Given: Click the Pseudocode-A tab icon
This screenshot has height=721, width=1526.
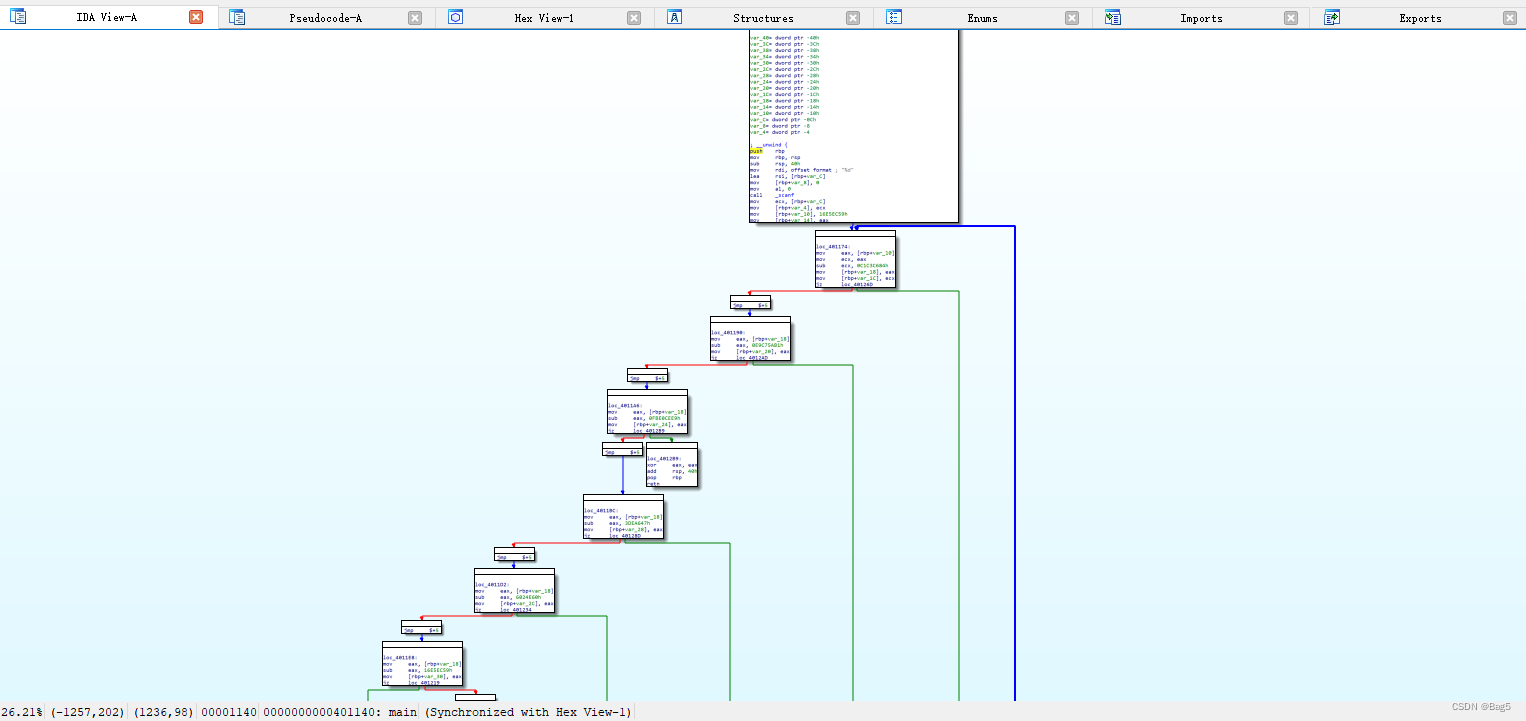Looking at the screenshot, I should [237, 17].
